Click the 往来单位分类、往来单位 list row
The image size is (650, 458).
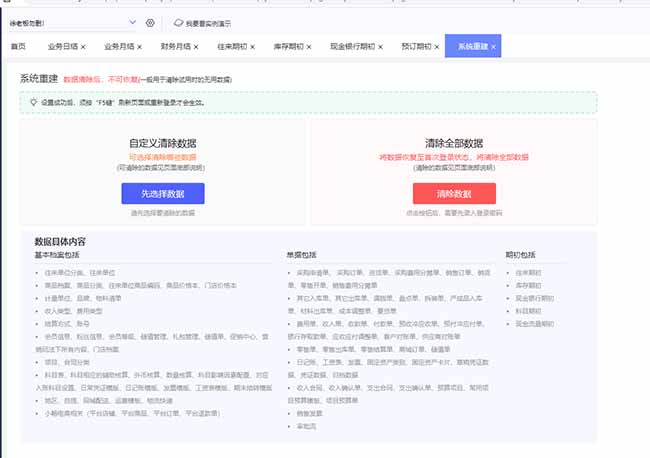click(80, 273)
